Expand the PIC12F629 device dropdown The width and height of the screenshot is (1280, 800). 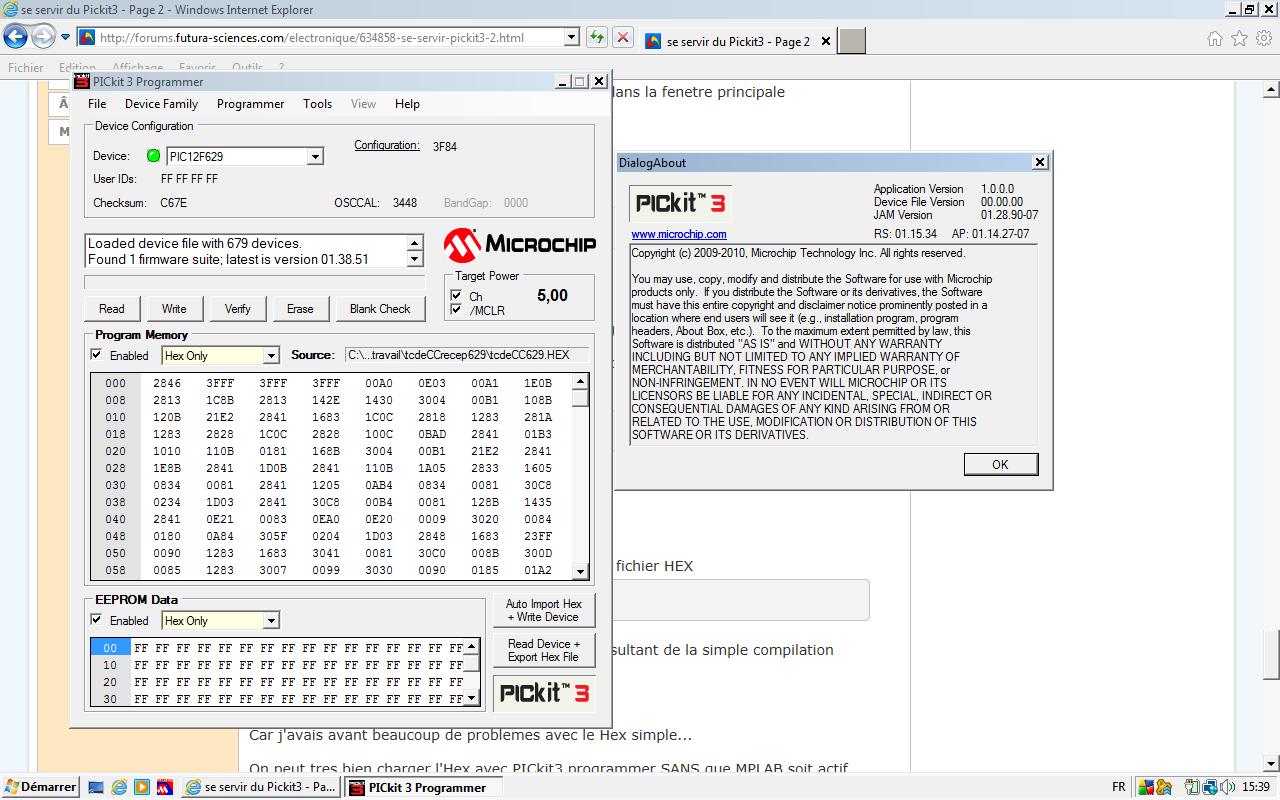click(x=315, y=156)
